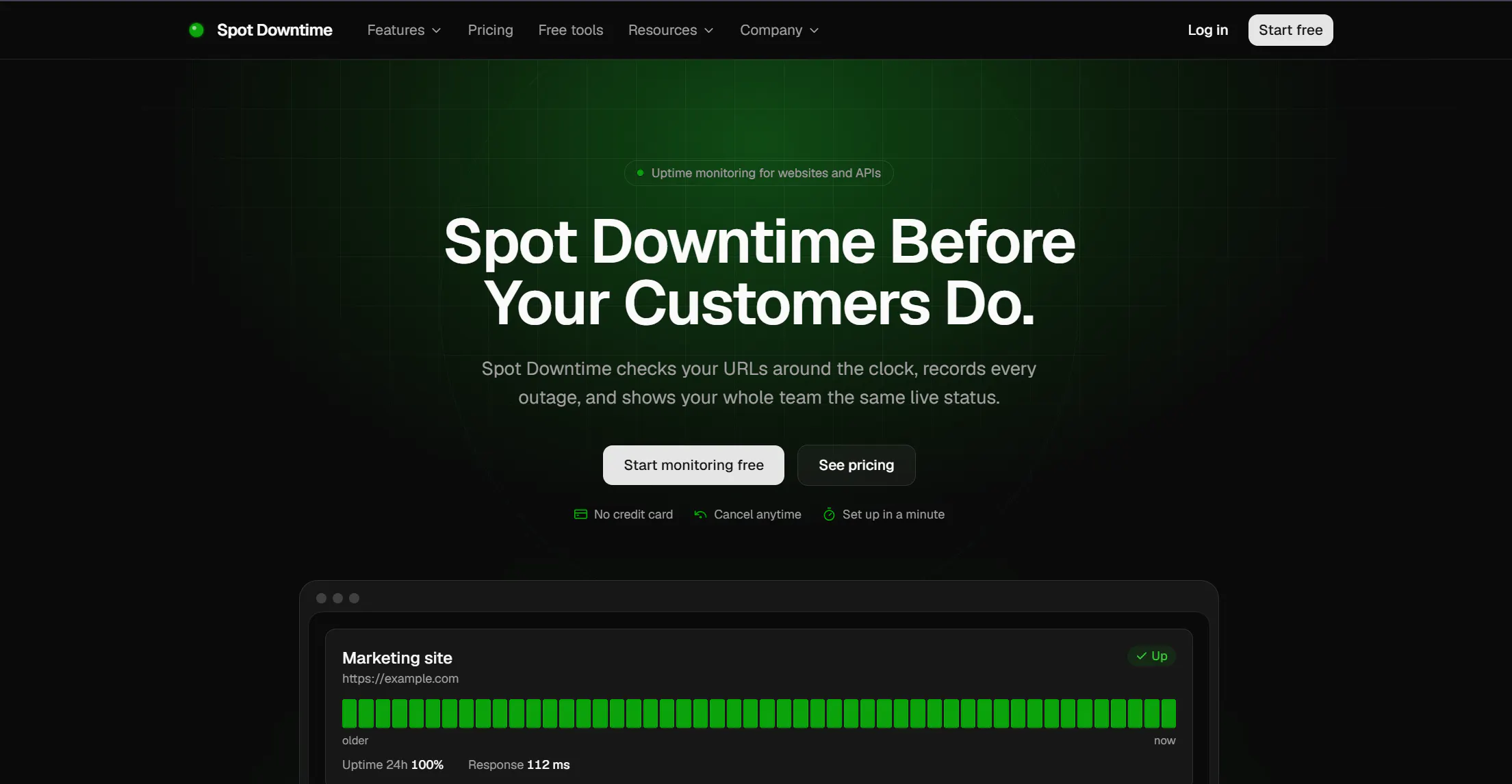Click the Marketing site monitor title
The height and width of the screenshot is (784, 1512).
point(397,658)
